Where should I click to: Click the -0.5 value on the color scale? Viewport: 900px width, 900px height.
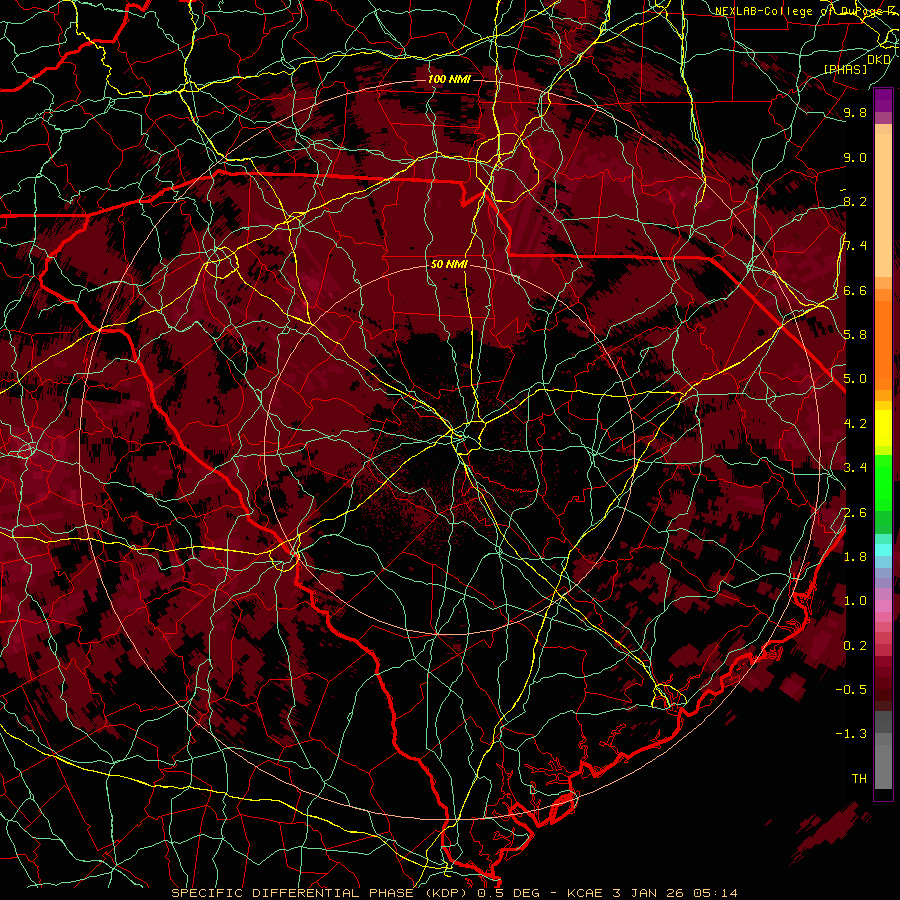click(851, 690)
